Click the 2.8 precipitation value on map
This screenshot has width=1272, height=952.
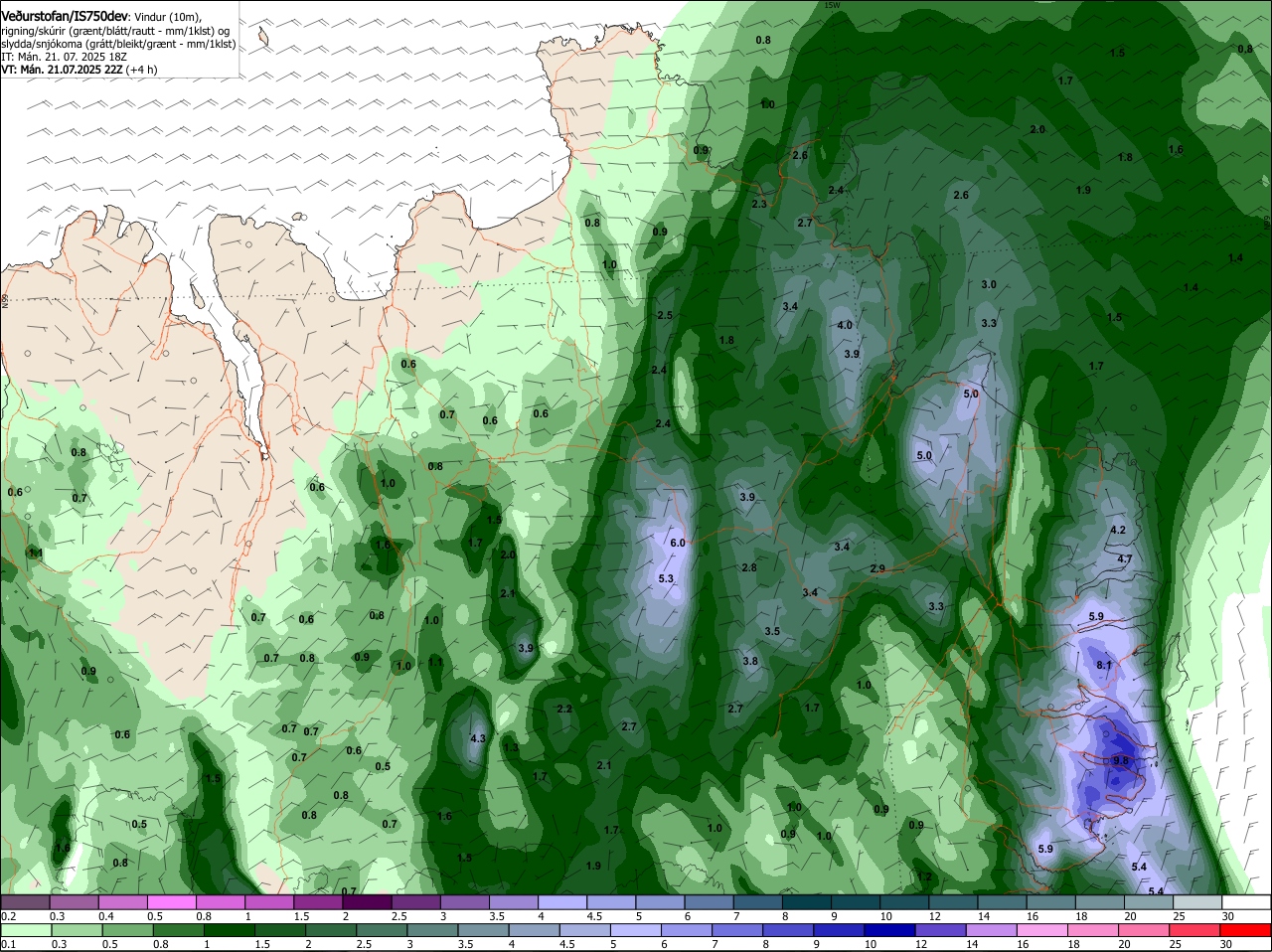(x=749, y=567)
